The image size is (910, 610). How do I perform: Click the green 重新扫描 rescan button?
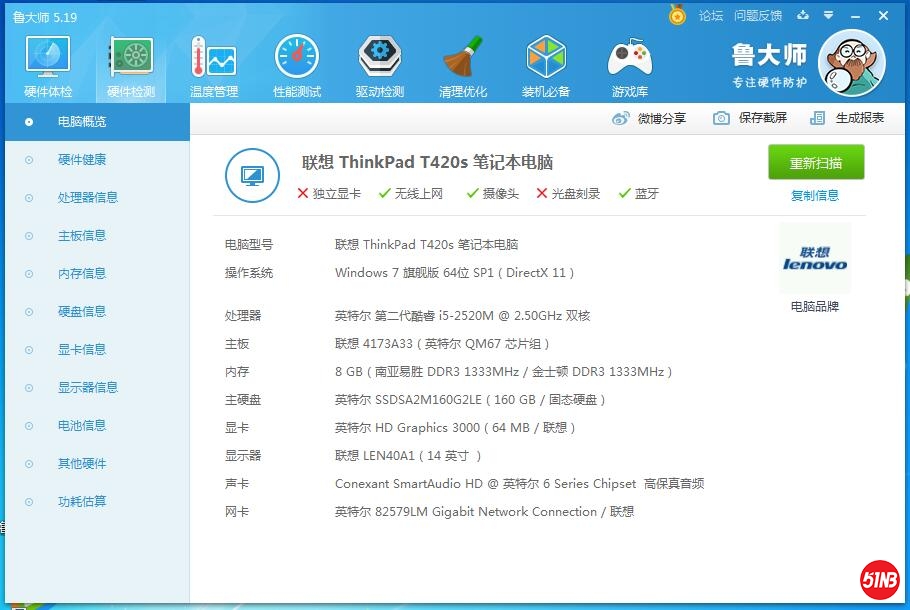coord(816,162)
